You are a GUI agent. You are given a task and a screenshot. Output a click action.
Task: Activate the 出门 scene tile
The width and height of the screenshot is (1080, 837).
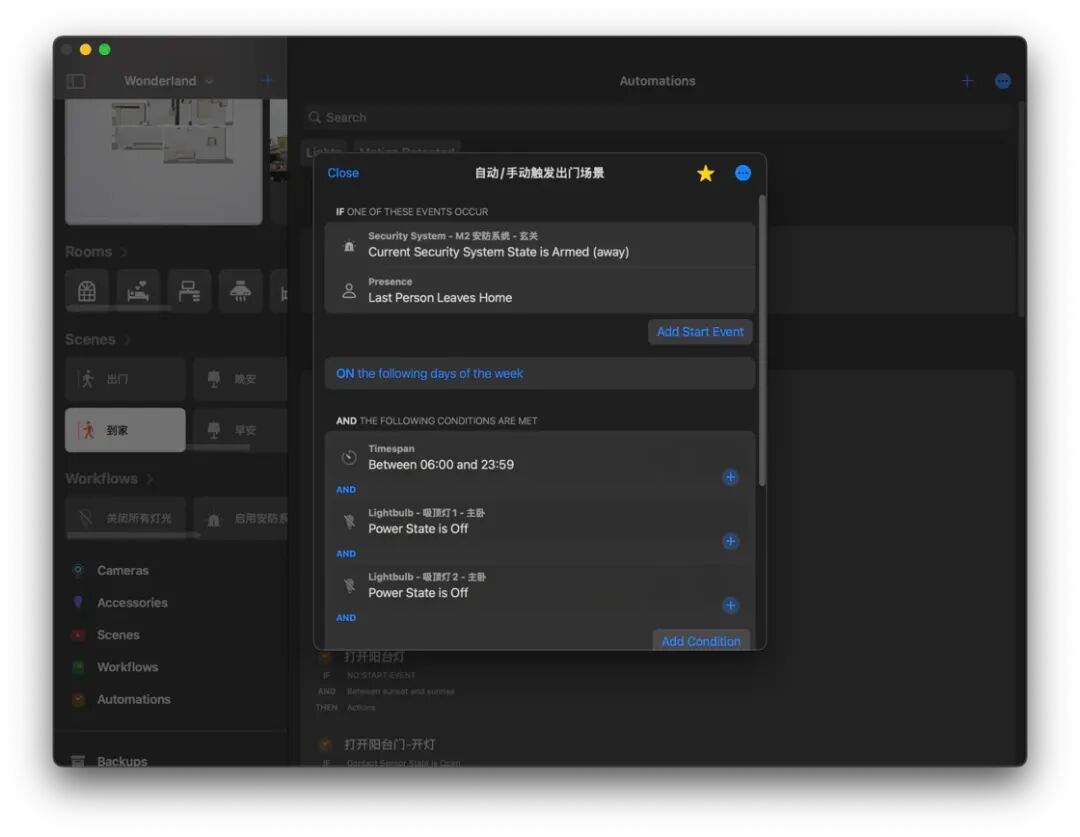tap(125, 379)
